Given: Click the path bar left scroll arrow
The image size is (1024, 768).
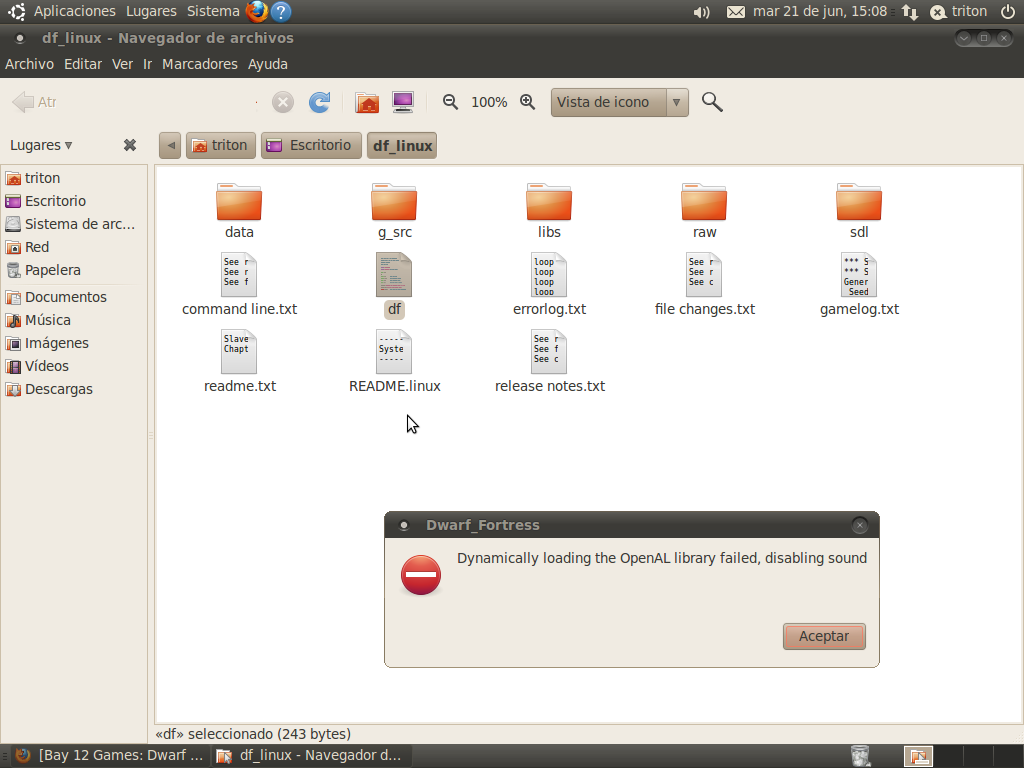Looking at the screenshot, I should point(170,145).
